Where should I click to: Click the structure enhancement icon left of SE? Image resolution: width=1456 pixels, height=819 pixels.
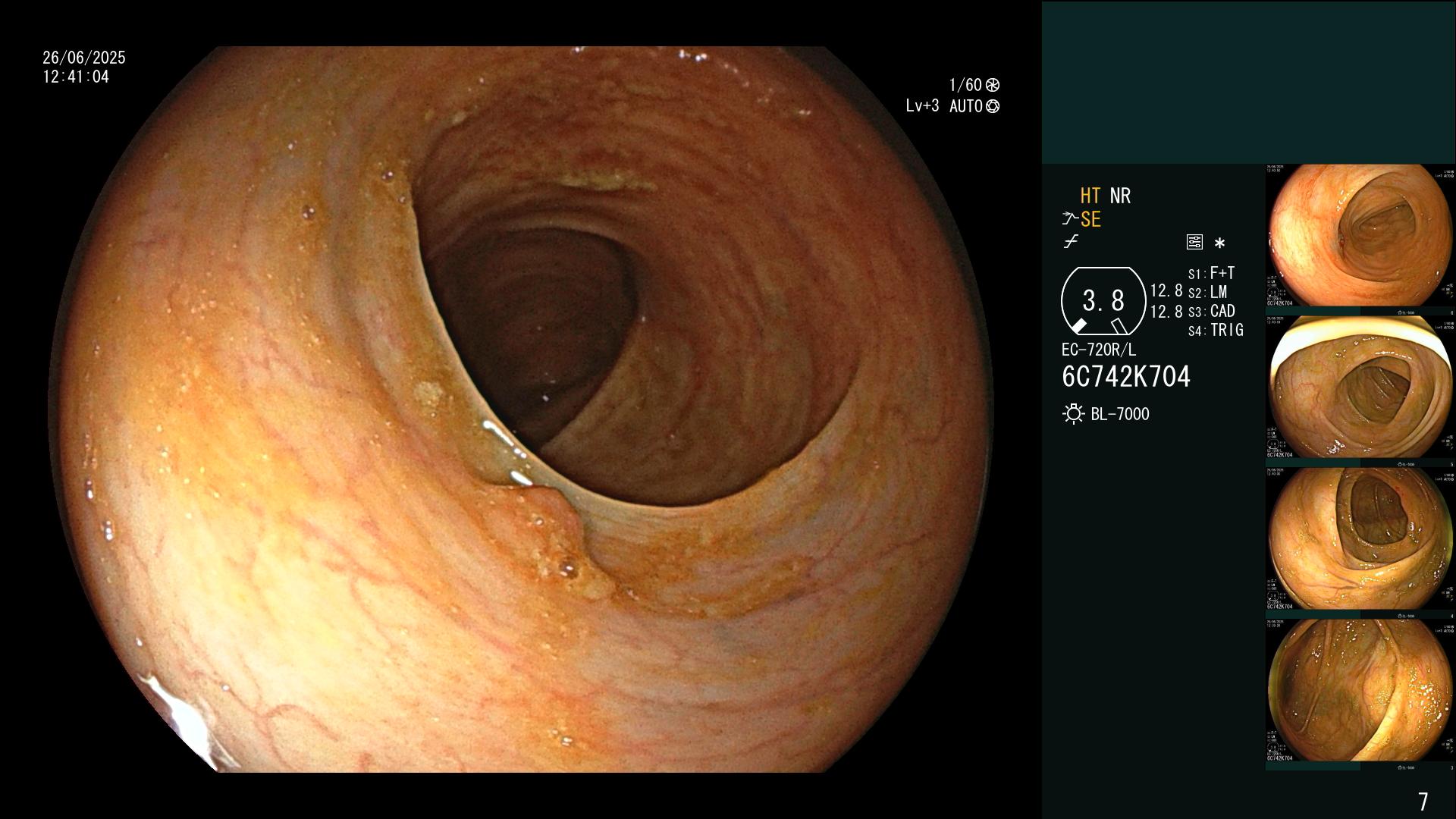(1070, 219)
